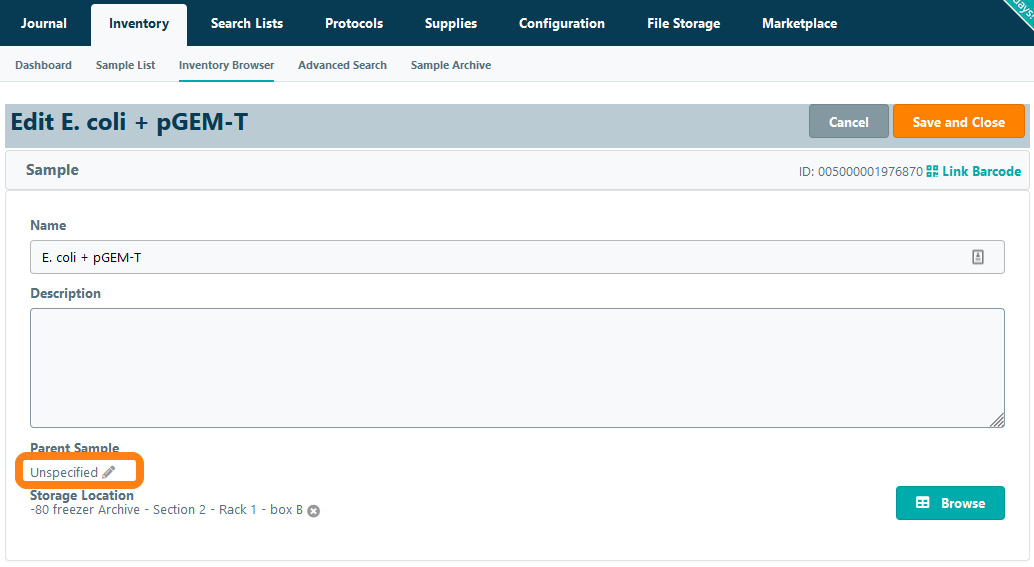Click into the Description text area
The width and height of the screenshot is (1034, 567).
tap(516, 367)
